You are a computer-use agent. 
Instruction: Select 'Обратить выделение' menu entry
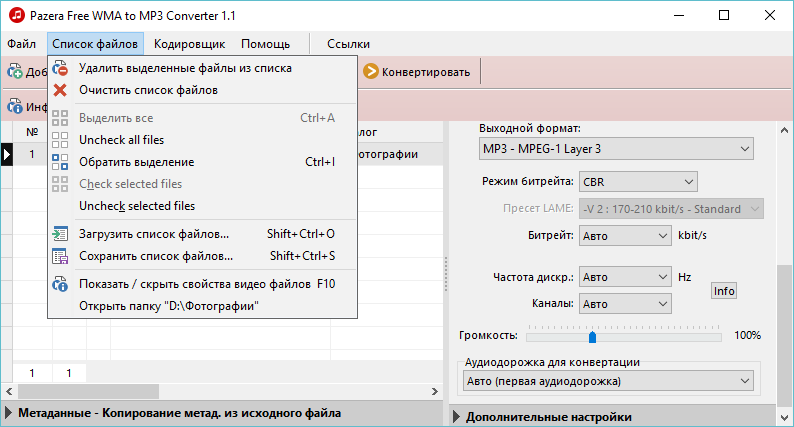(203, 162)
